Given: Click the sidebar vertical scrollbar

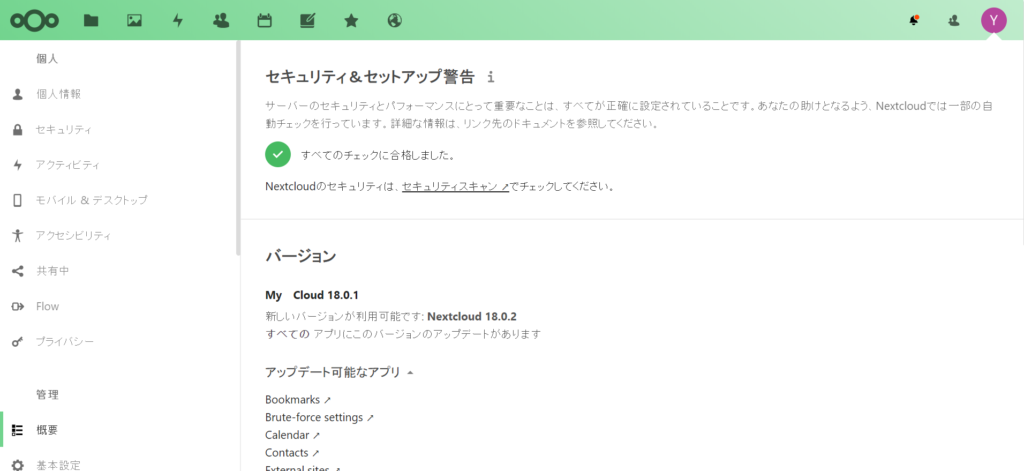Looking at the screenshot, I should (238, 150).
